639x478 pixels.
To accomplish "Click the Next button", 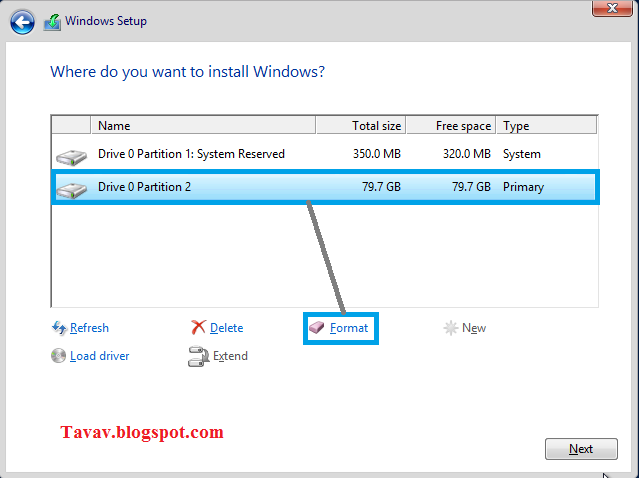I will (581, 449).
